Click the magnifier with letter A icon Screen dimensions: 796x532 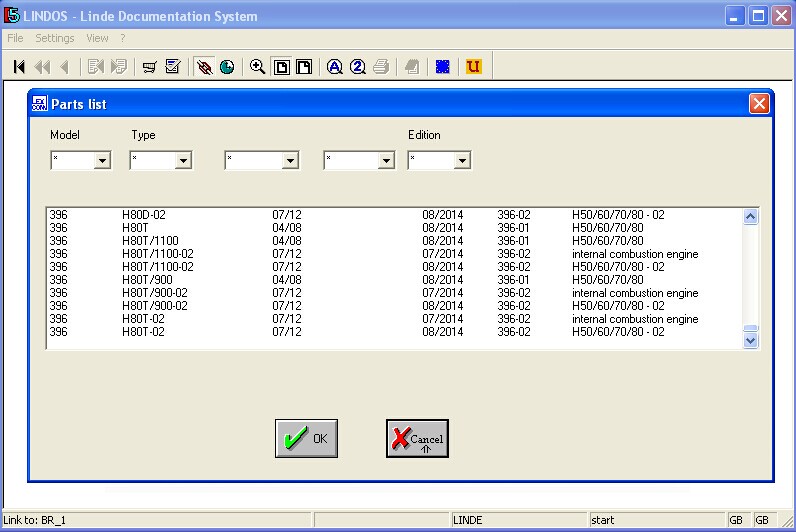pyautogui.click(x=335, y=66)
